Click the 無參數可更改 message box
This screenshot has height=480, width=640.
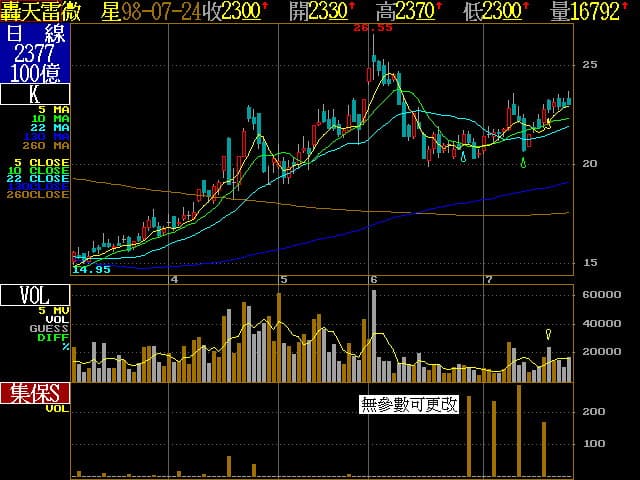[409, 405]
